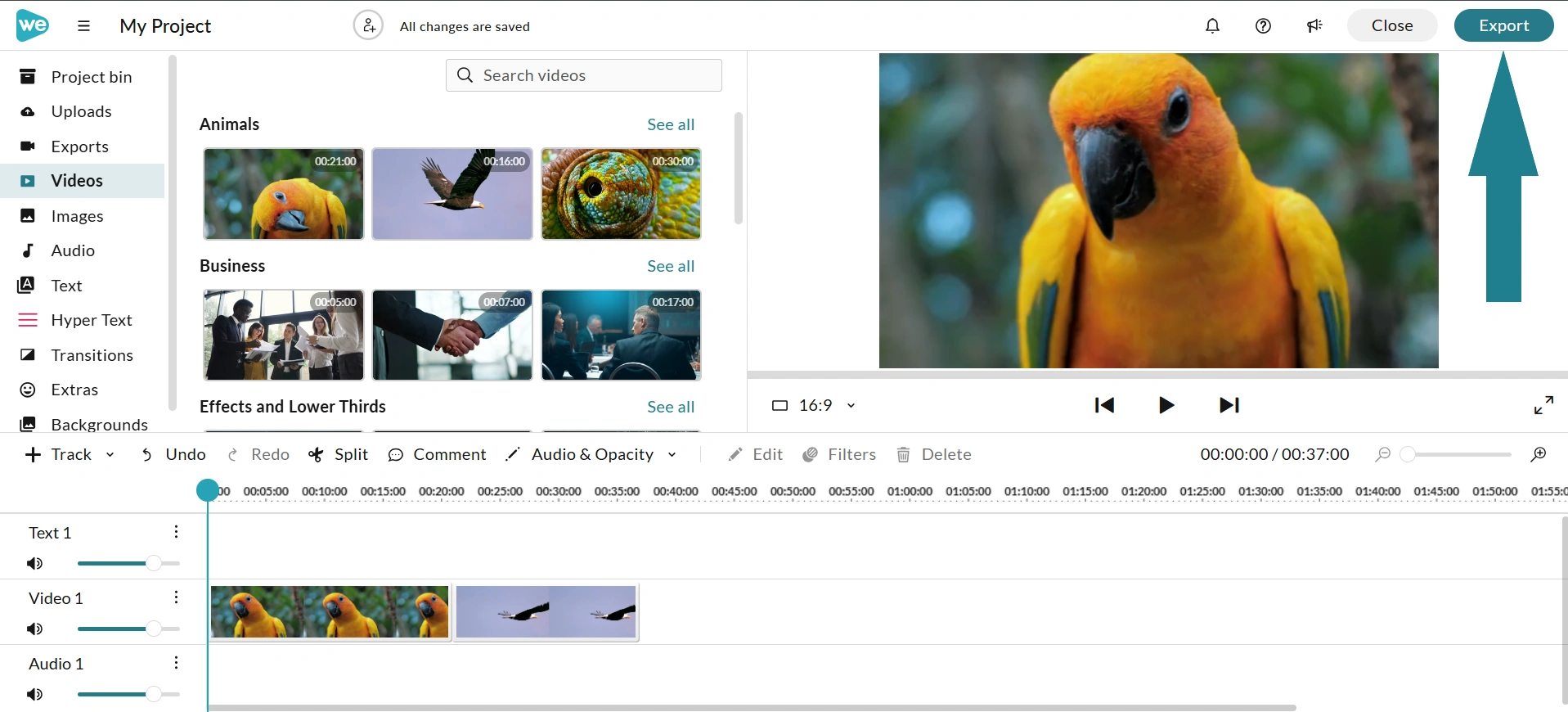Click the invite collaborator icon

click(x=368, y=25)
